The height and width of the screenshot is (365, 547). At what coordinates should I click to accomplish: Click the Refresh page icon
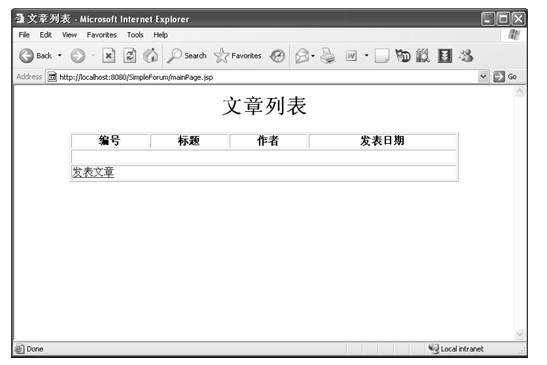(129, 56)
